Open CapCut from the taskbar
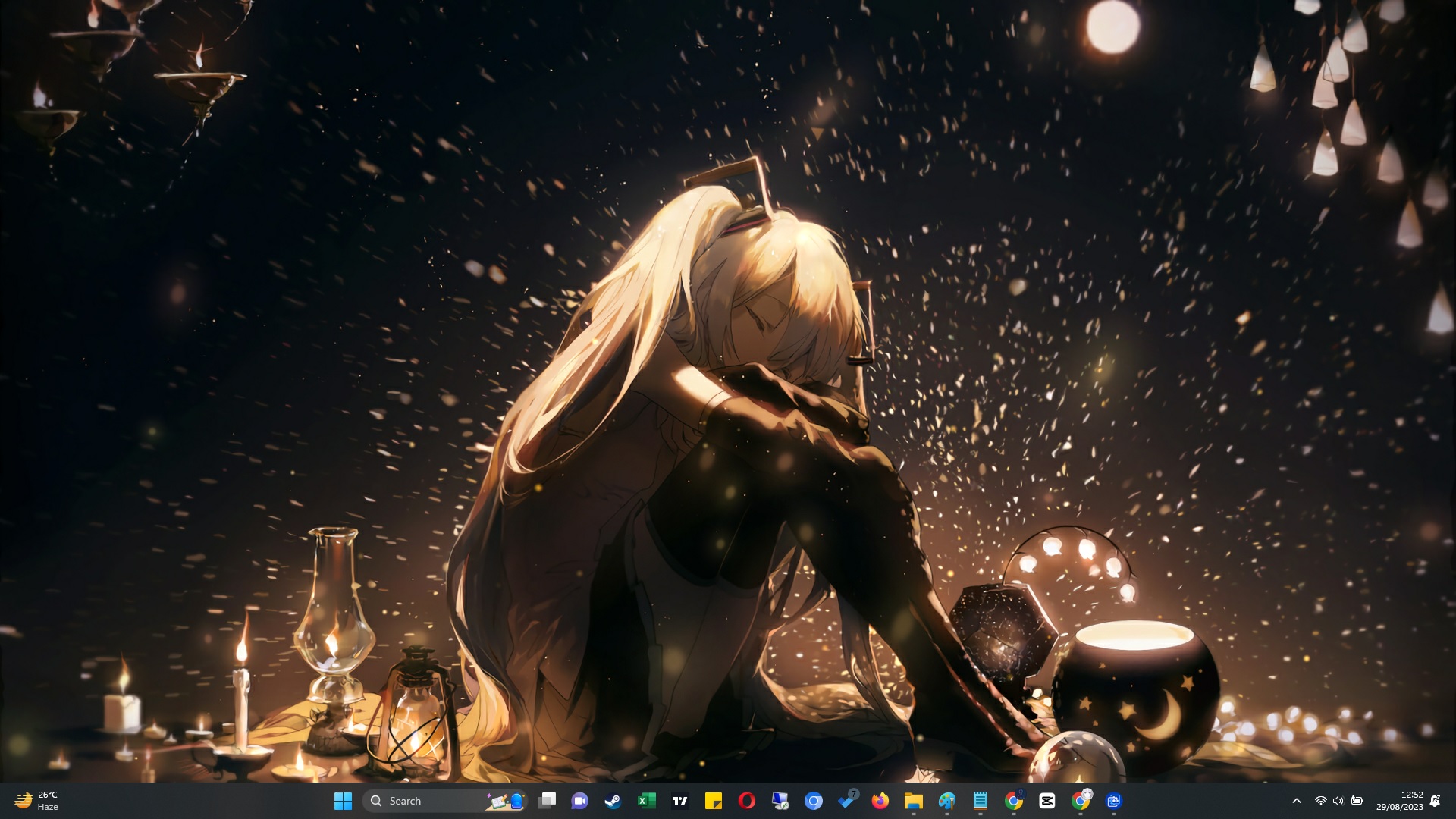1456x819 pixels. 1047,801
